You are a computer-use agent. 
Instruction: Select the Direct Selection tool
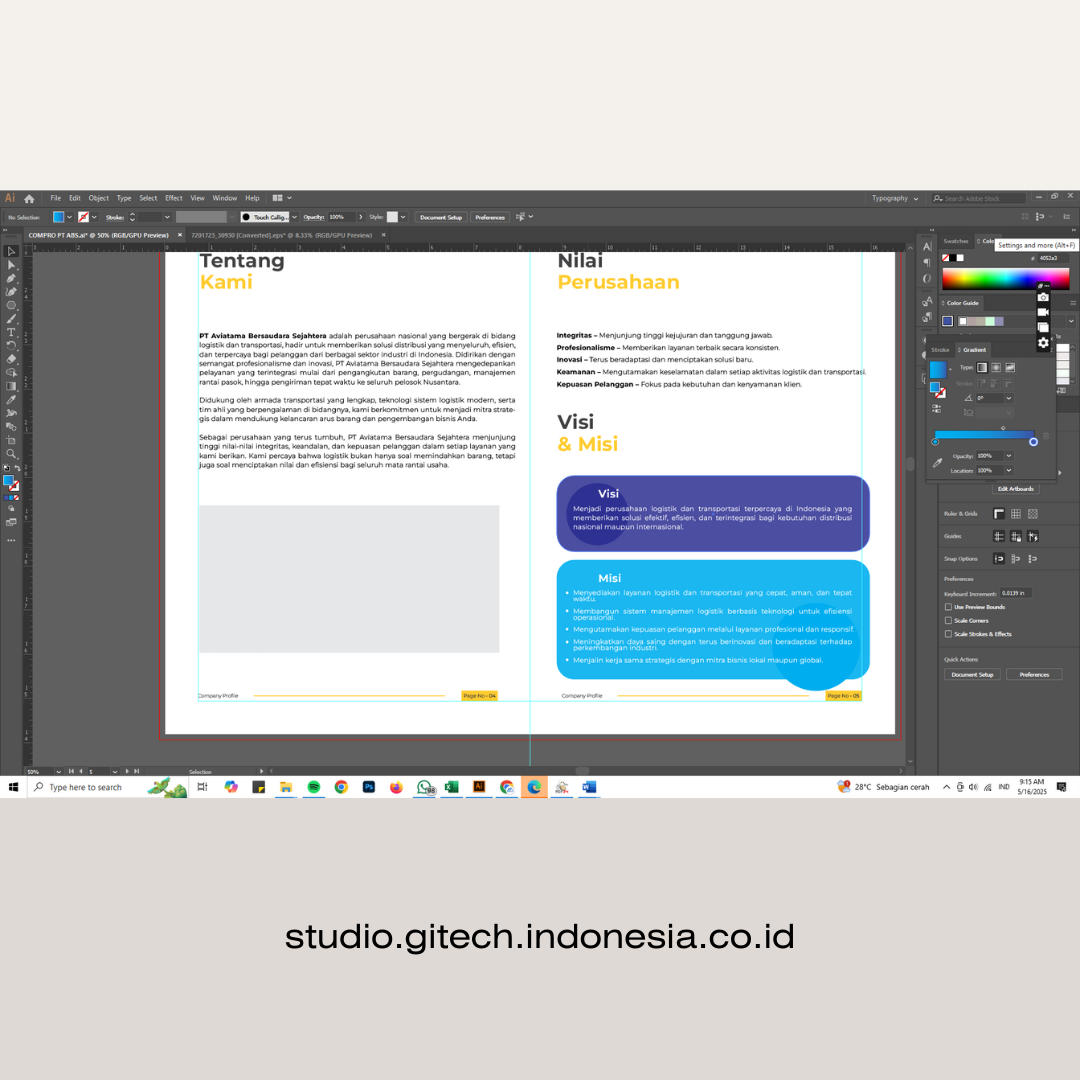coord(11,265)
